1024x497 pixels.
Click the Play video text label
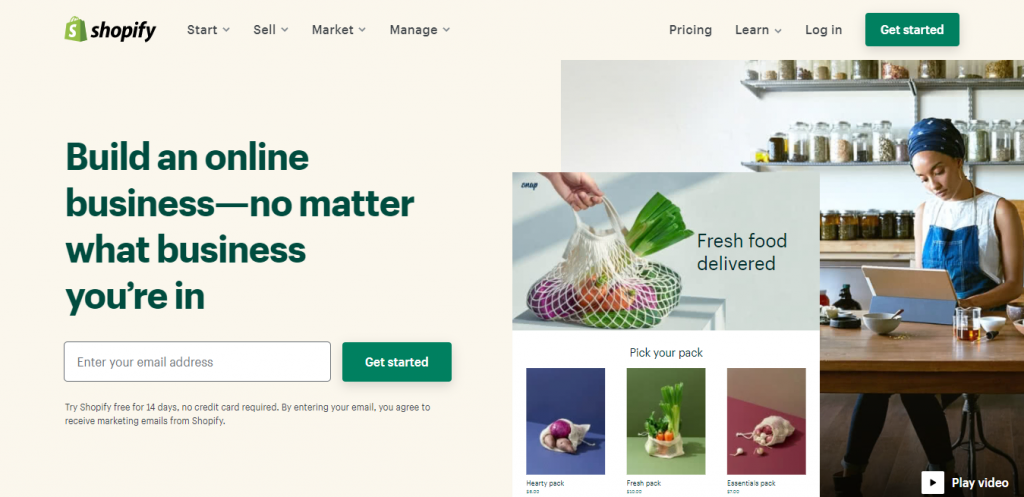980,483
